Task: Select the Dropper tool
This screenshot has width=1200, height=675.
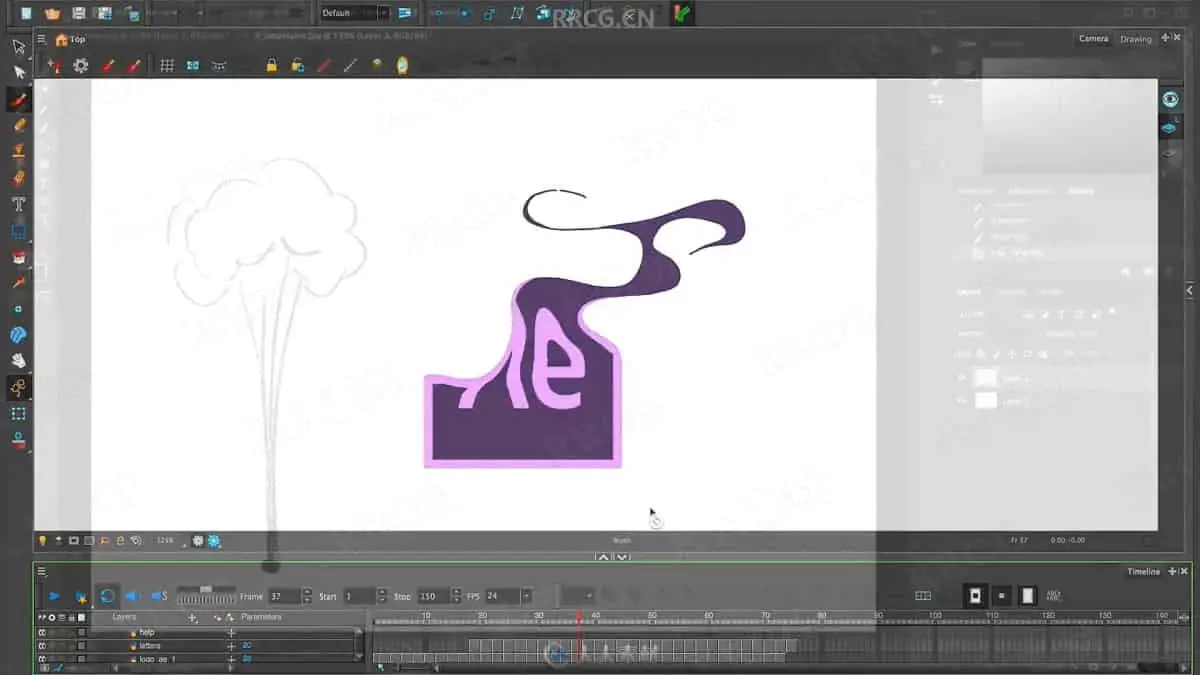Action: click(x=18, y=283)
